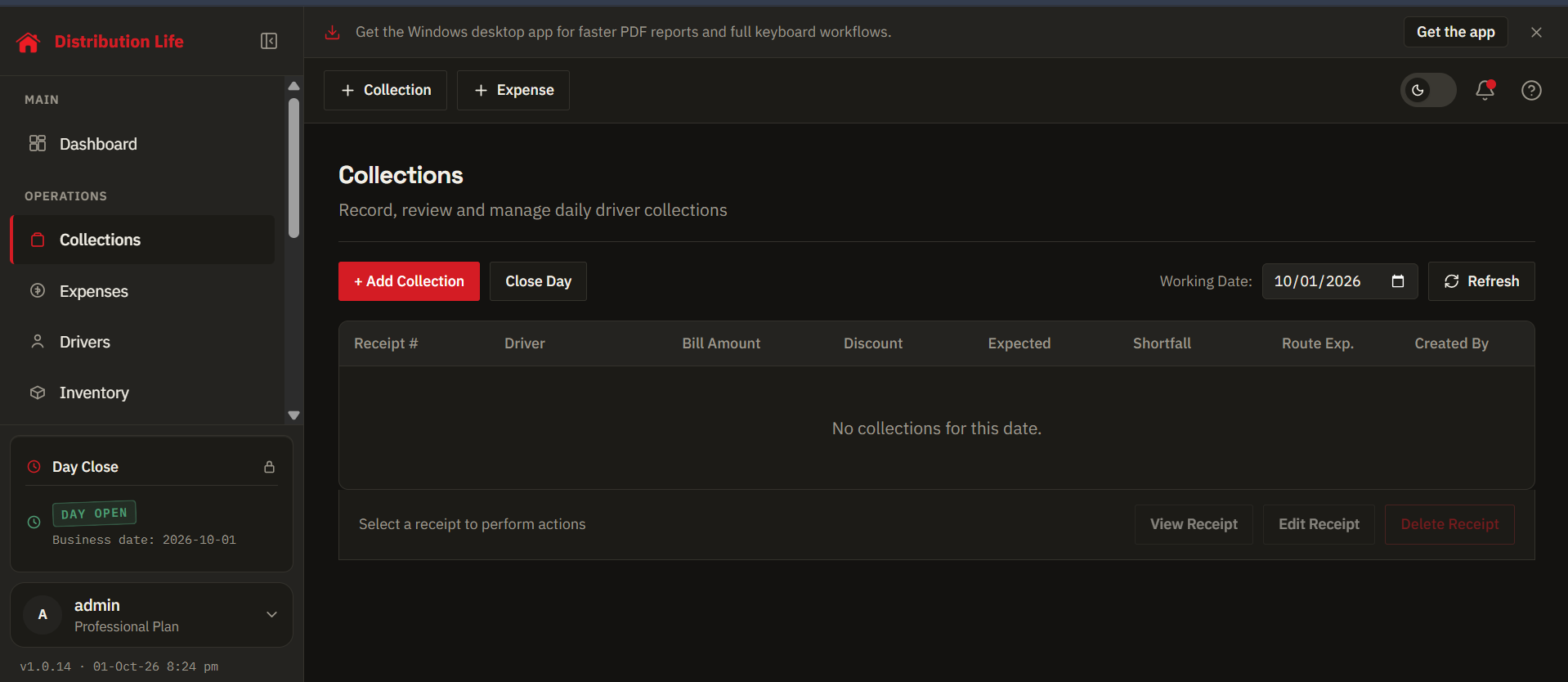Toggle the dark mode switch
The width and height of the screenshot is (1568, 682).
(x=1428, y=90)
